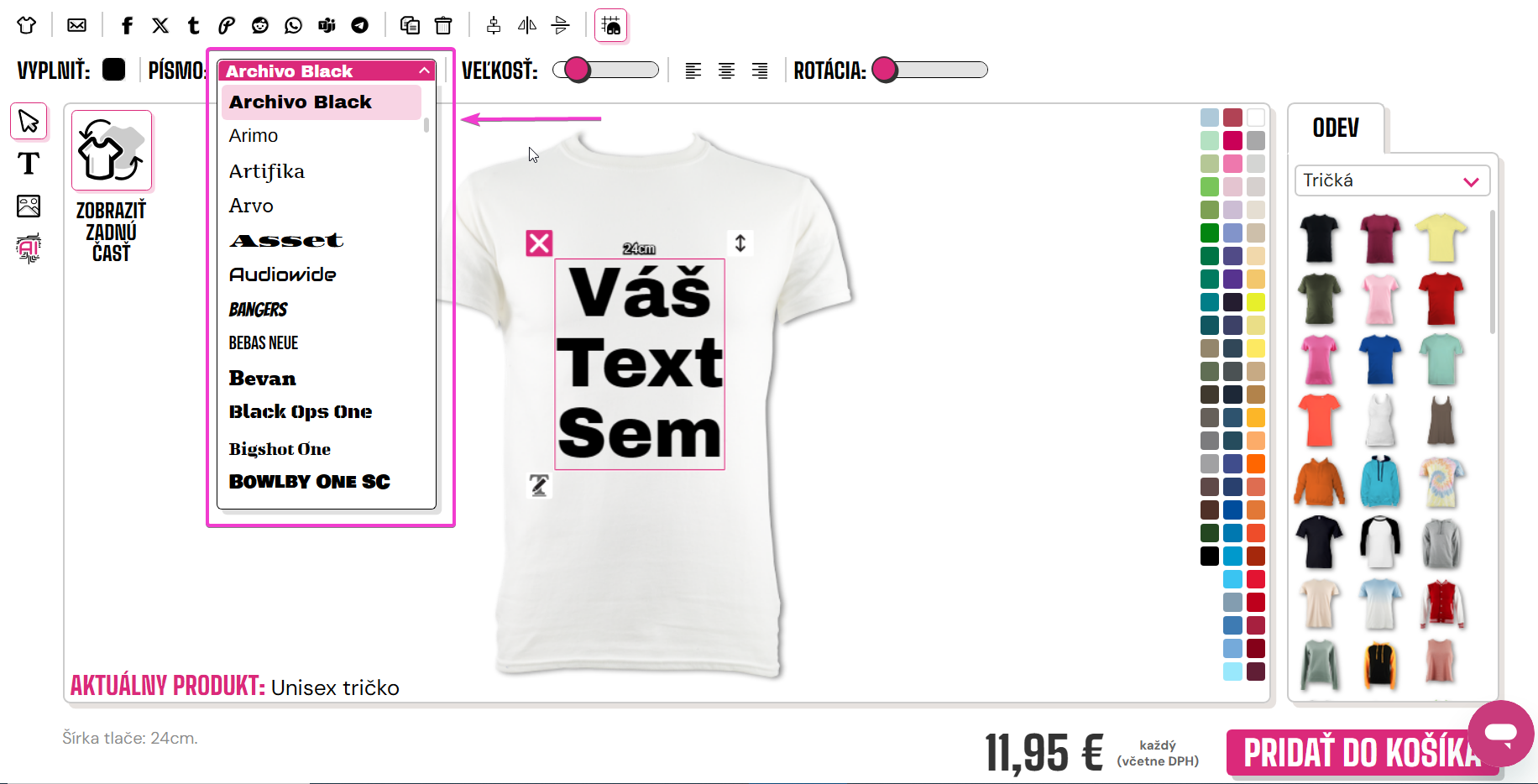
Task: Duplicate the selected object with the copy icon
Action: pos(410,25)
